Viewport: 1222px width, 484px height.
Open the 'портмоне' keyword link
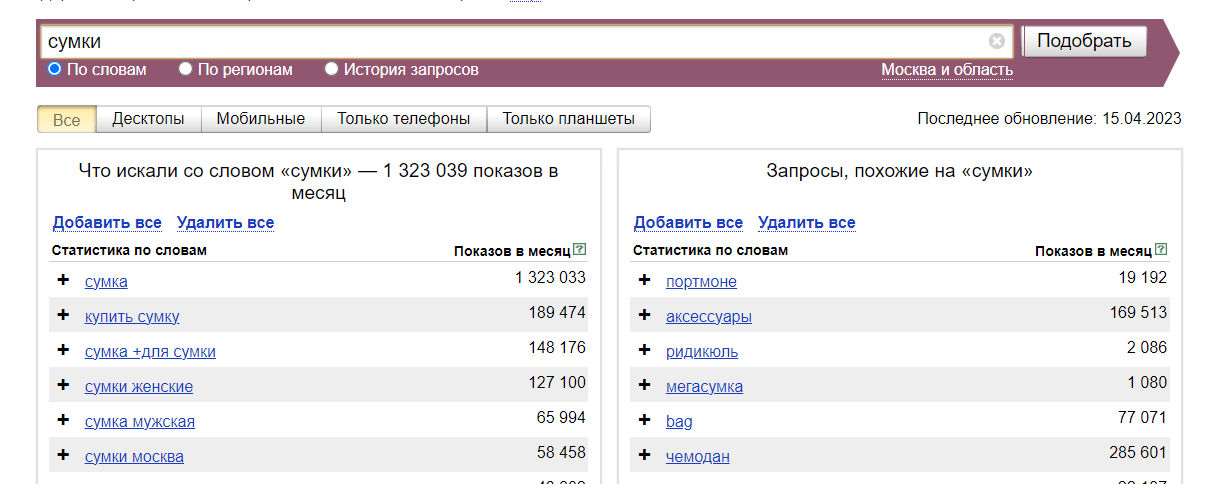[x=701, y=282]
